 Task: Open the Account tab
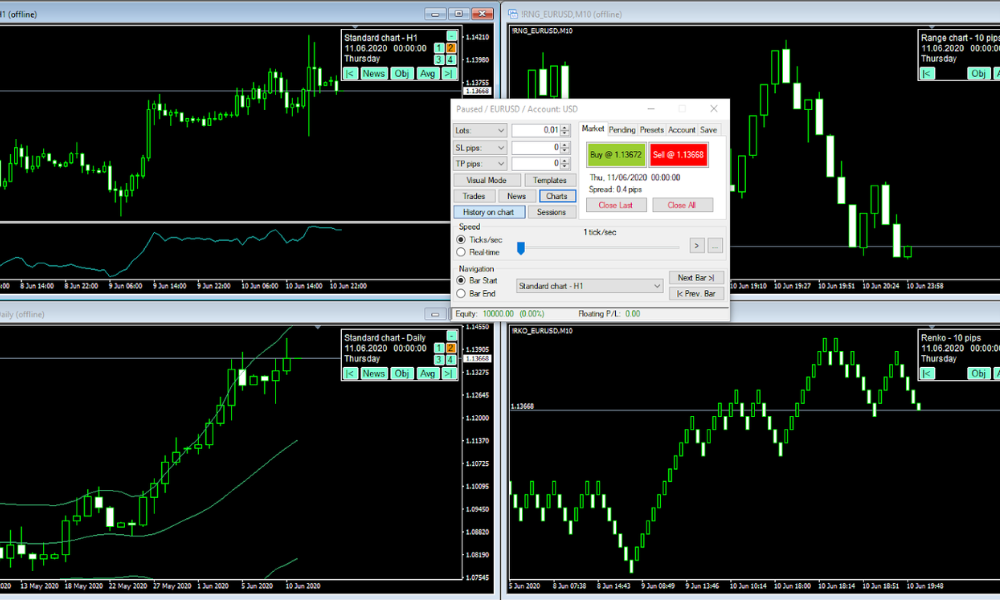(682, 130)
